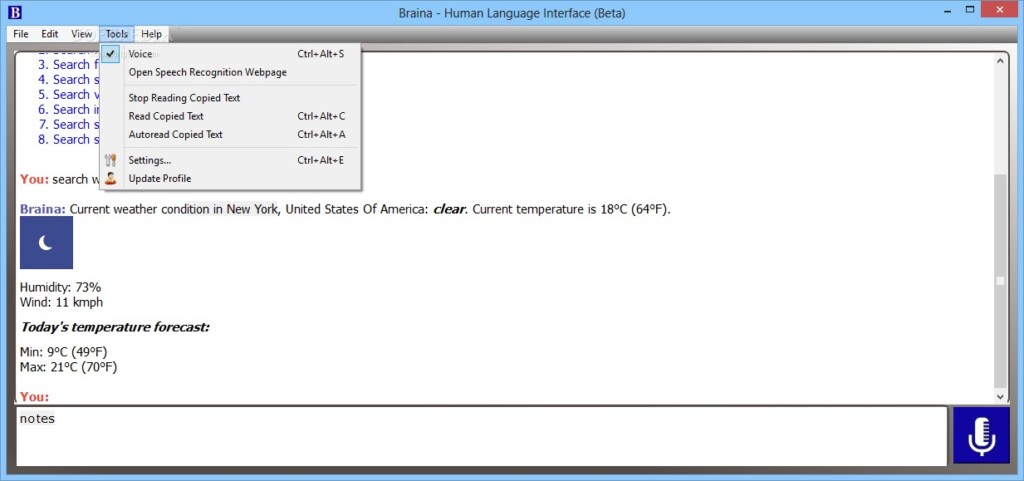
Task: Minimize the Braina window
Action: click(947, 10)
